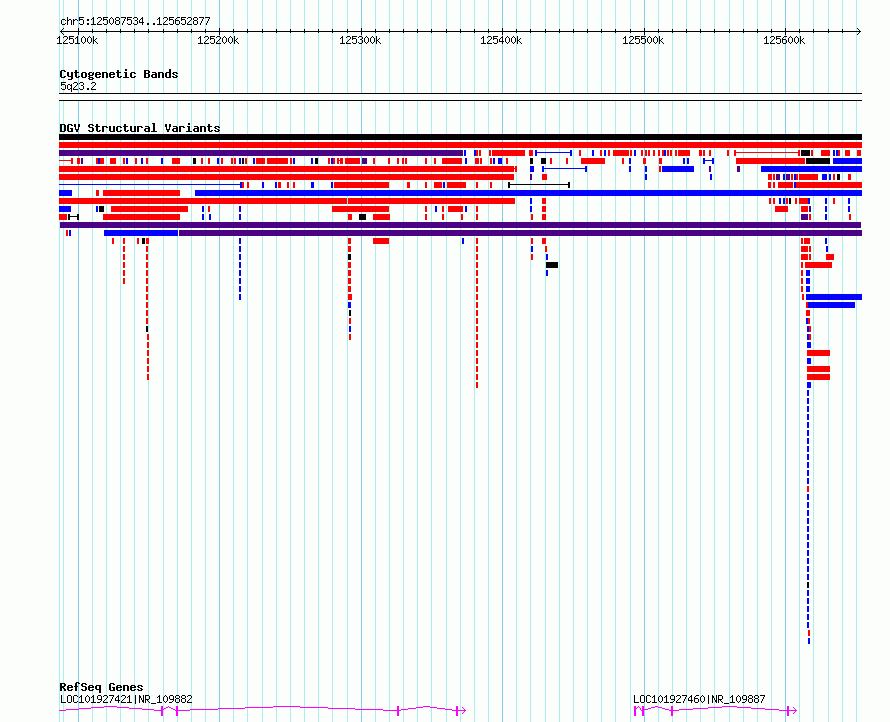Click the 125100k ruler tick label
Screen dimensions: 890x722
(x=77, y=40)
